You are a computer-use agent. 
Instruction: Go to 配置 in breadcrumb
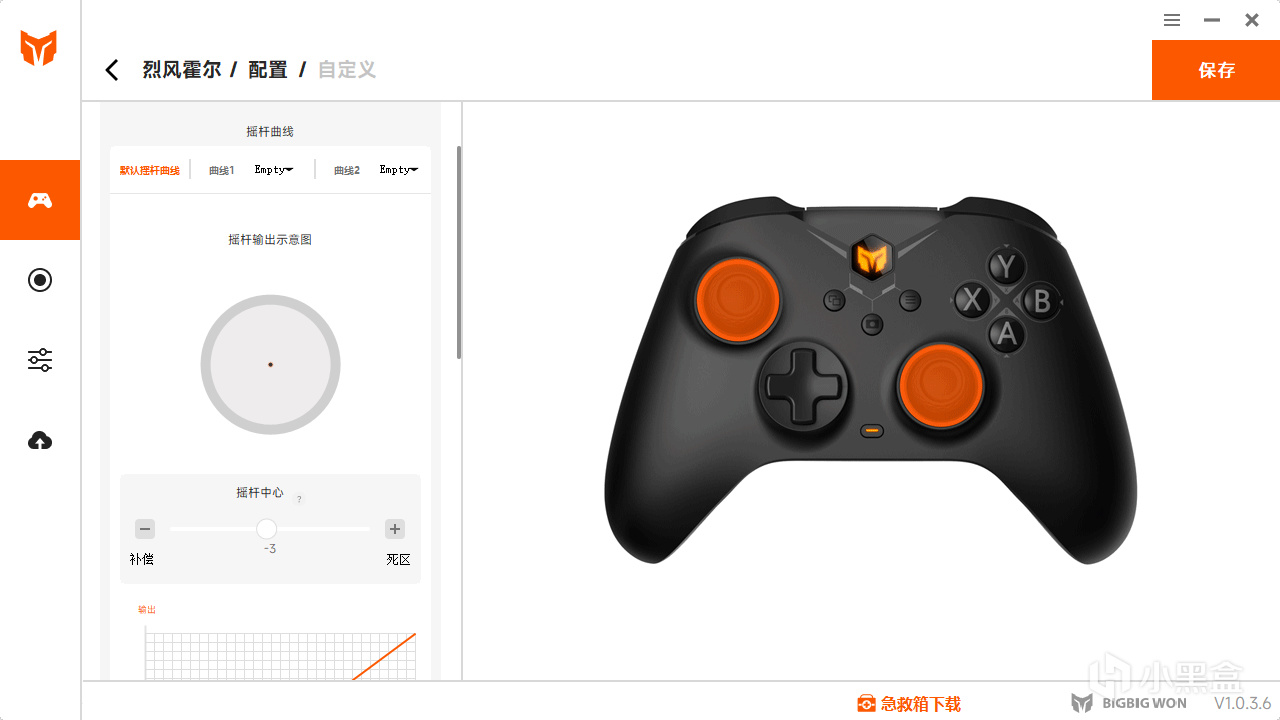pyautogui.click(x=268, y=70)
